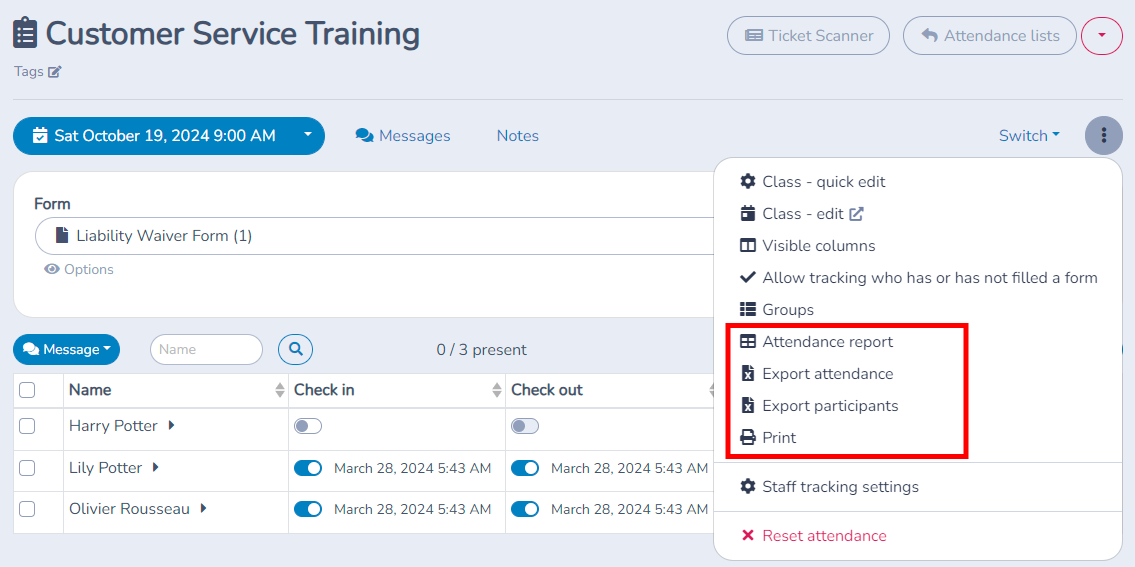Open the Messages link
Viewport: 1135px width, 567px height.
[x=402, y=136]
